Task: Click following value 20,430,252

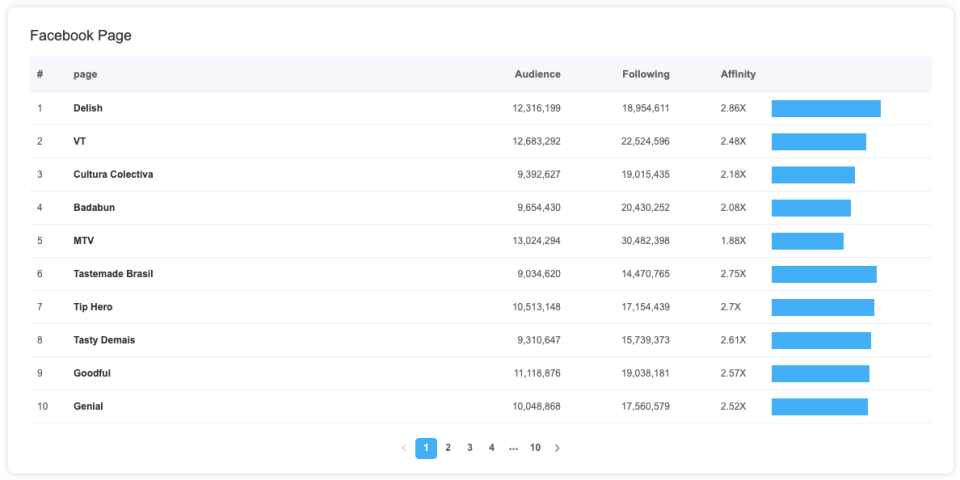Action: tap(645, 208)
